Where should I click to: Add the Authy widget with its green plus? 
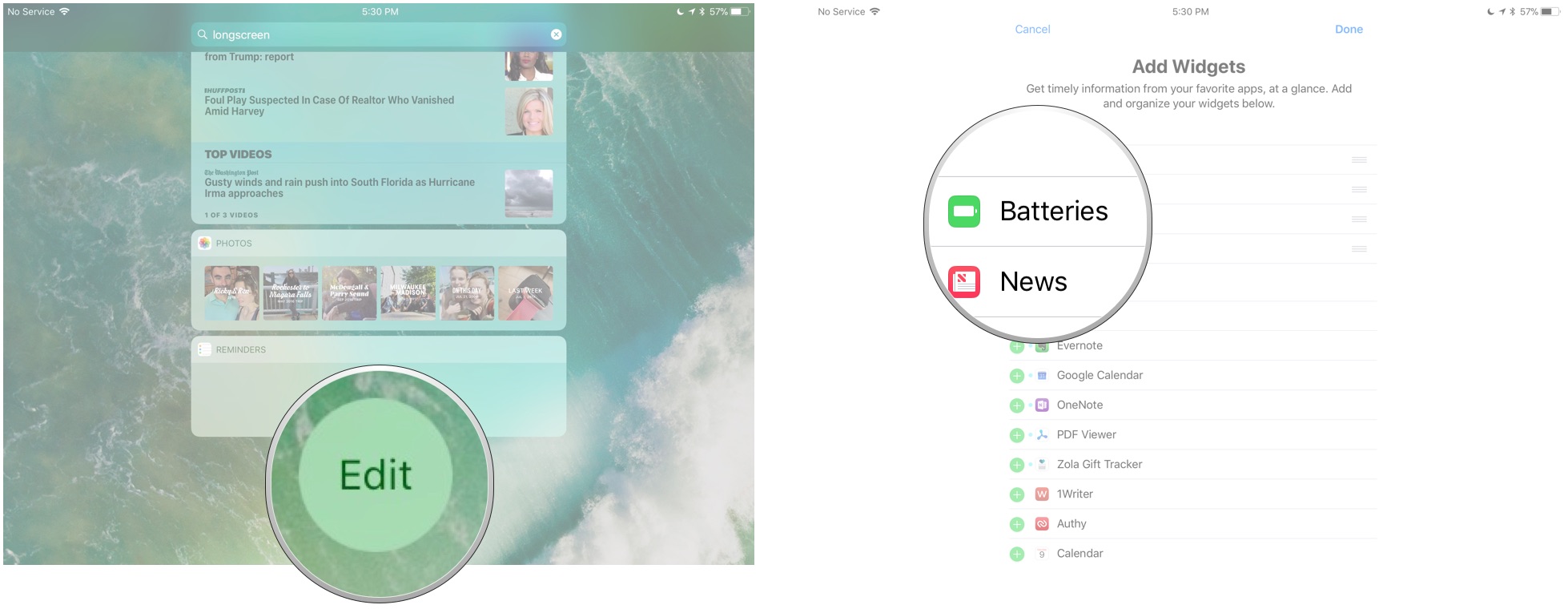pos(1017,524)
